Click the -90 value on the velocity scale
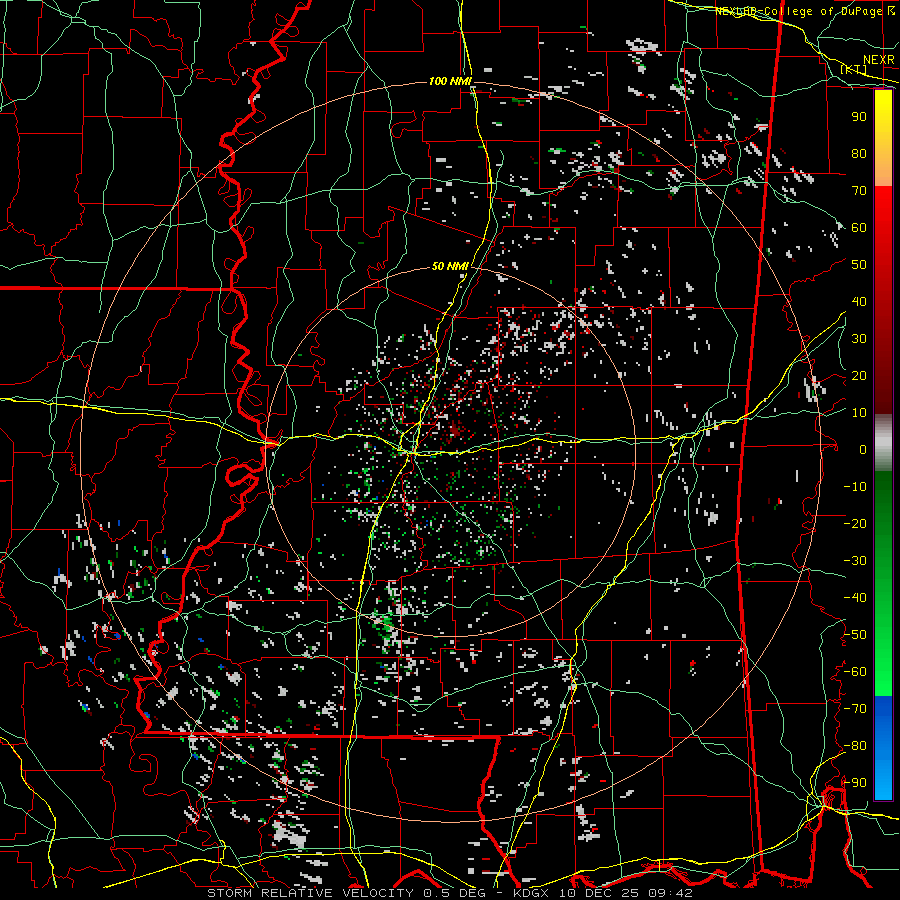Viewport: 900px width, 900px height. coord(855,783)
